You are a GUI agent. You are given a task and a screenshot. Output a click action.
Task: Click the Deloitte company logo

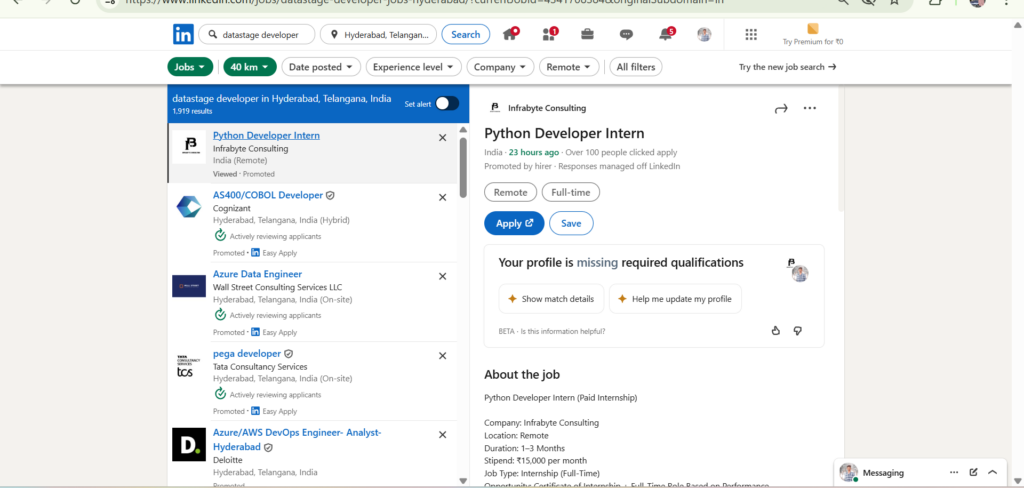(189, 444)
